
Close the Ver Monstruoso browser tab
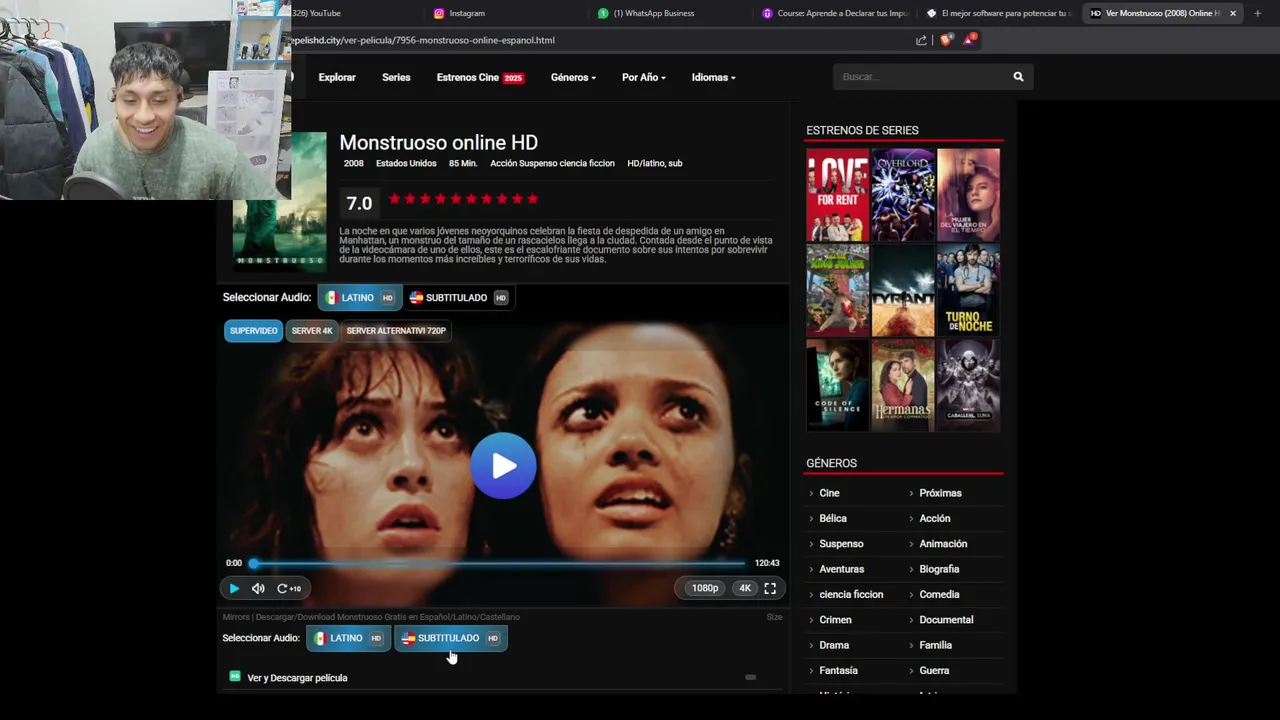click(x=1232, y=13)
